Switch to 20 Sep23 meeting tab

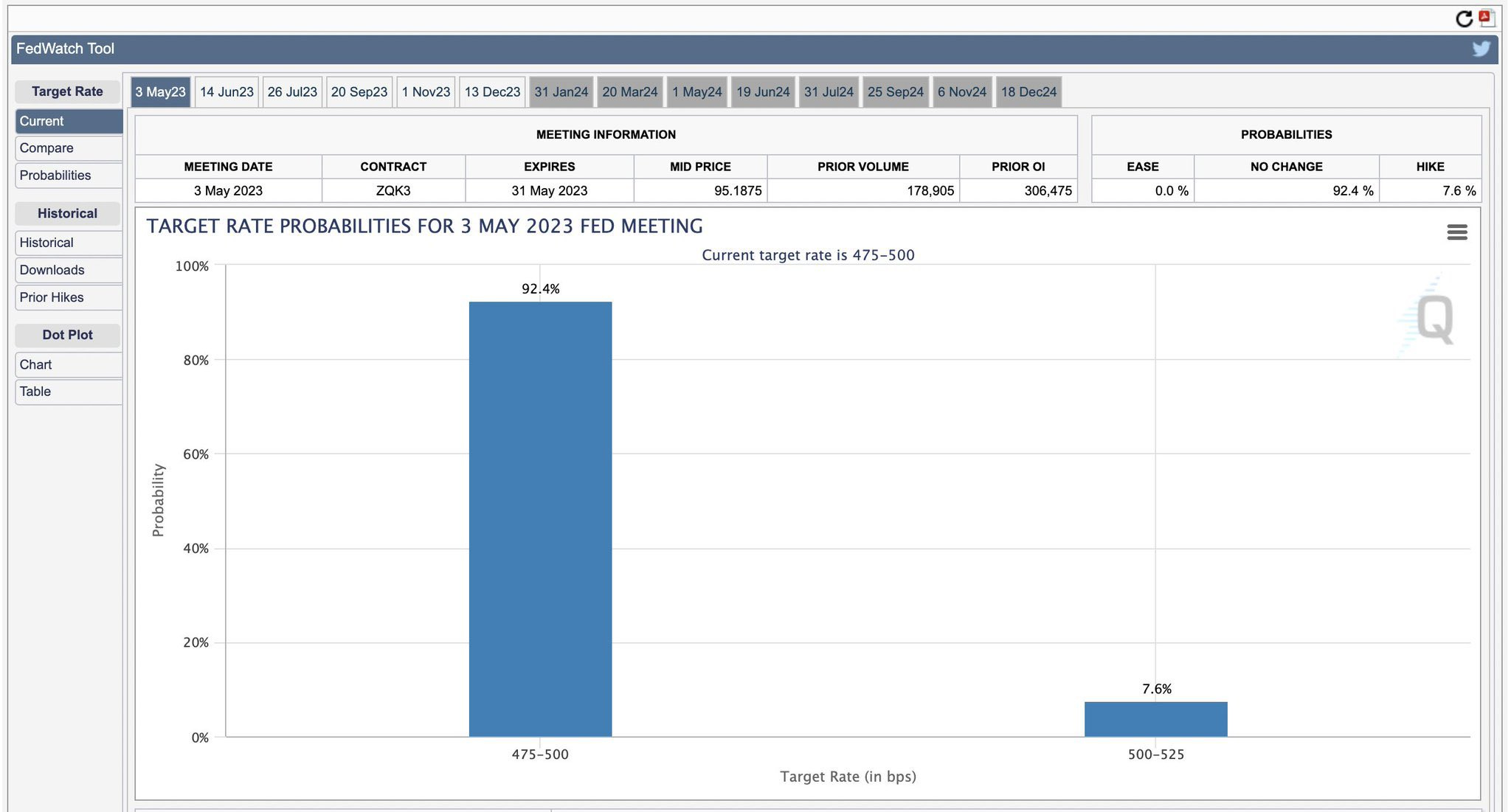(x=359, y=92)
